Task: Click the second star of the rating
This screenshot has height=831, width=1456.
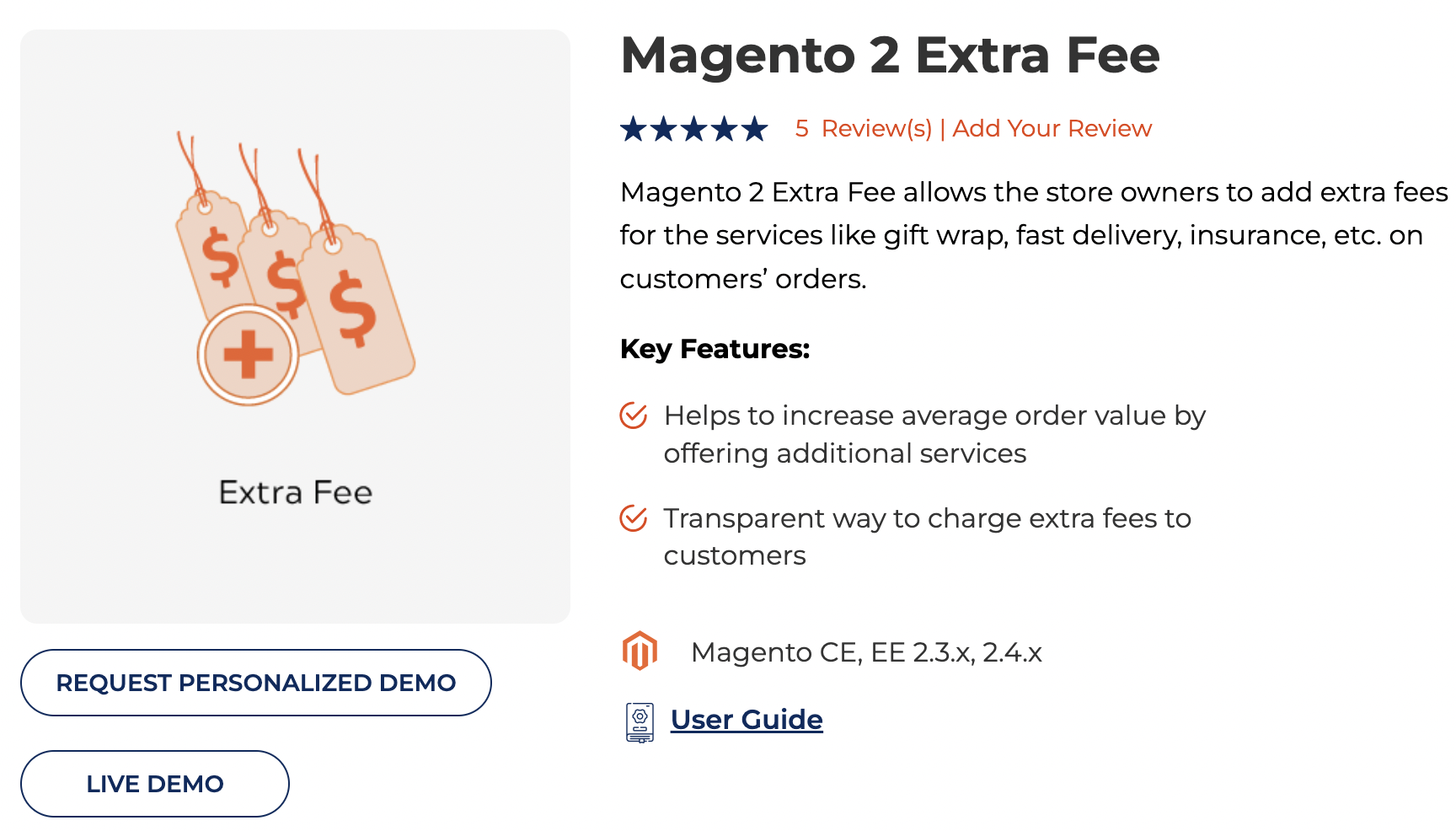Action: pos(664,129)
